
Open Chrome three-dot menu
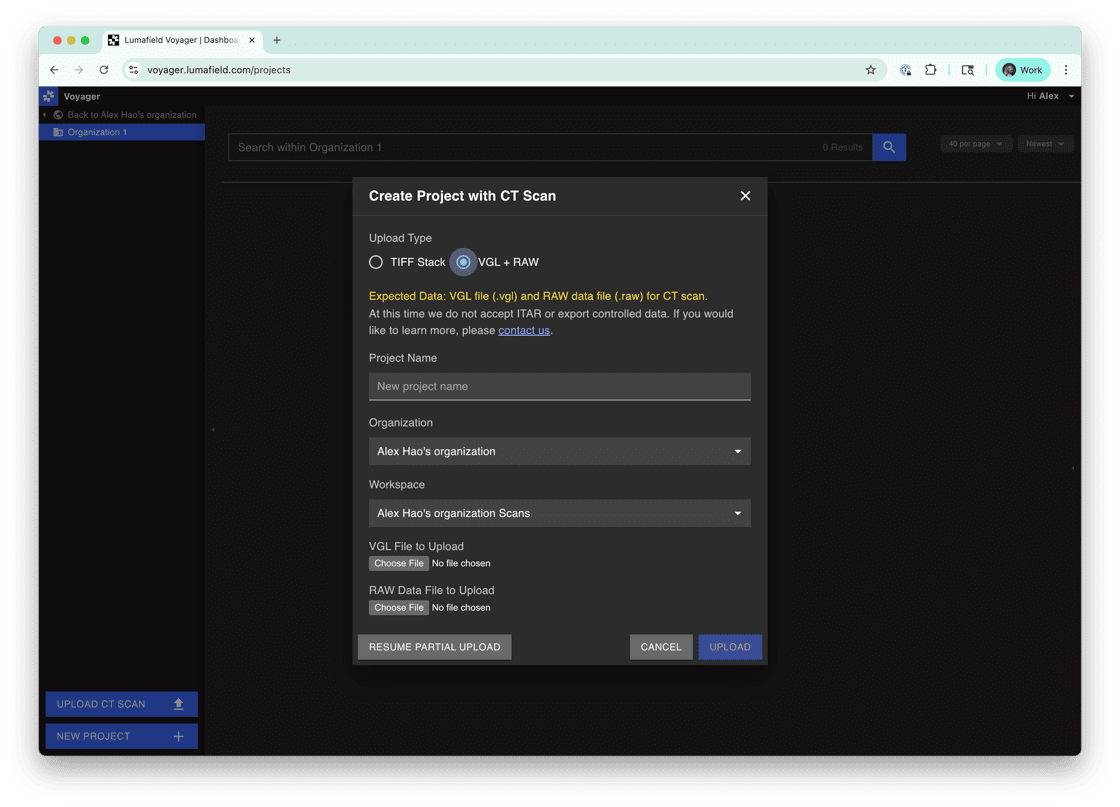pyautogui.click(x=1066, y=70)
